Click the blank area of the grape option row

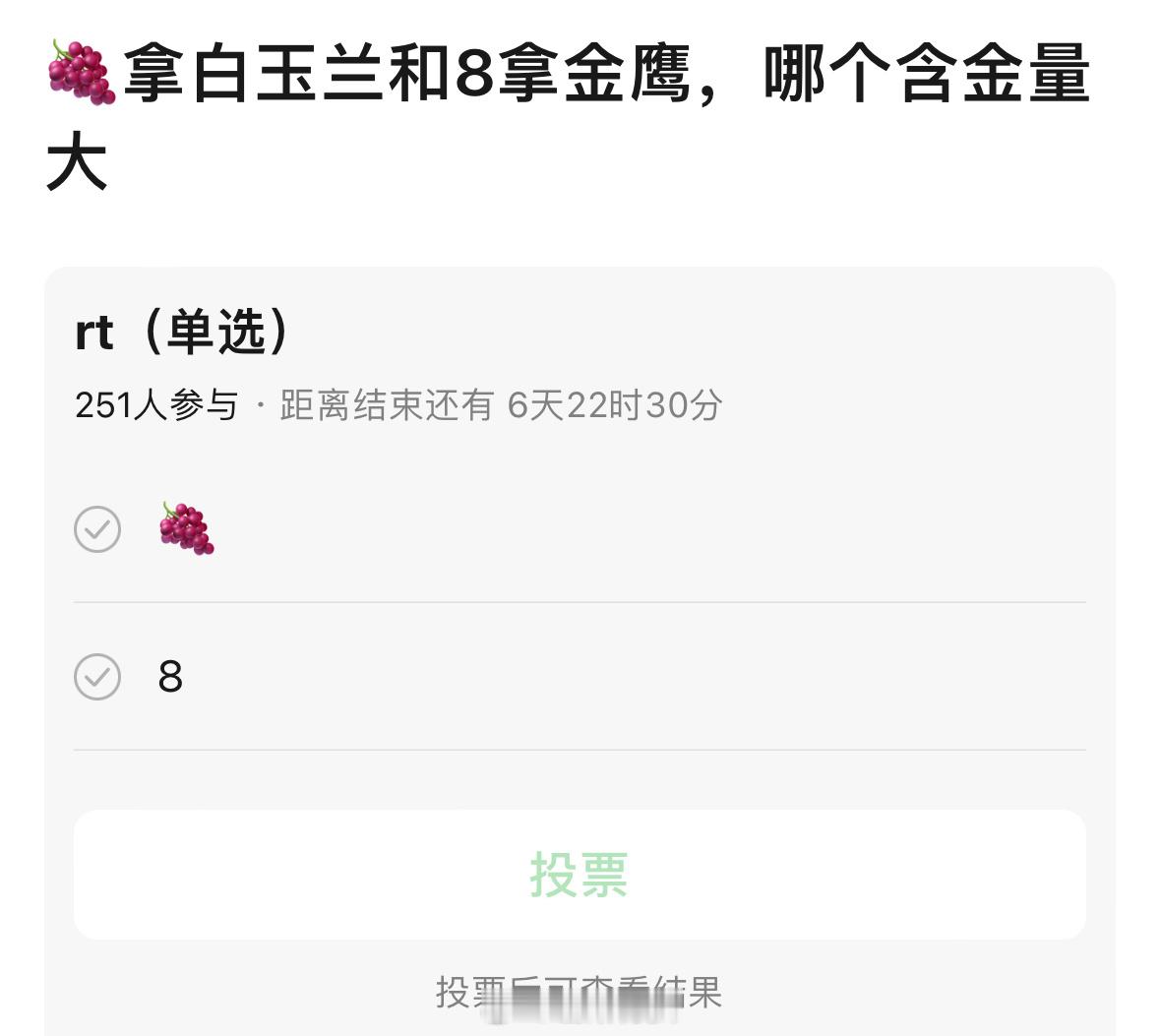click(651, 528)
